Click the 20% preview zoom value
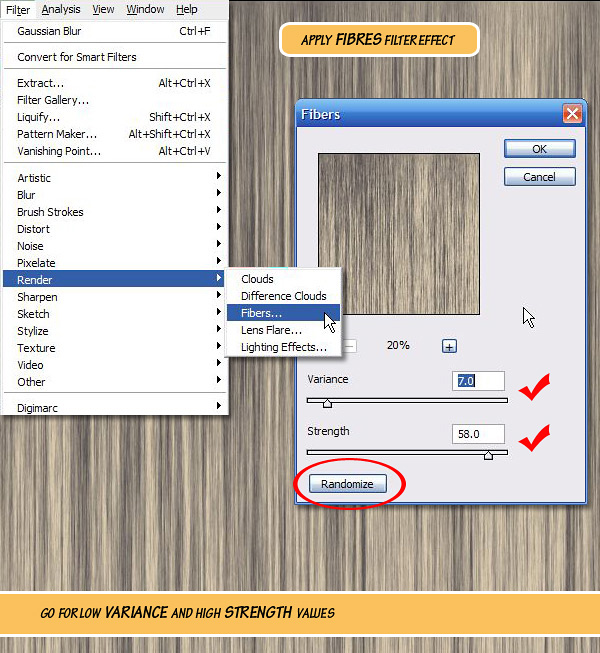 pos(398,345)
